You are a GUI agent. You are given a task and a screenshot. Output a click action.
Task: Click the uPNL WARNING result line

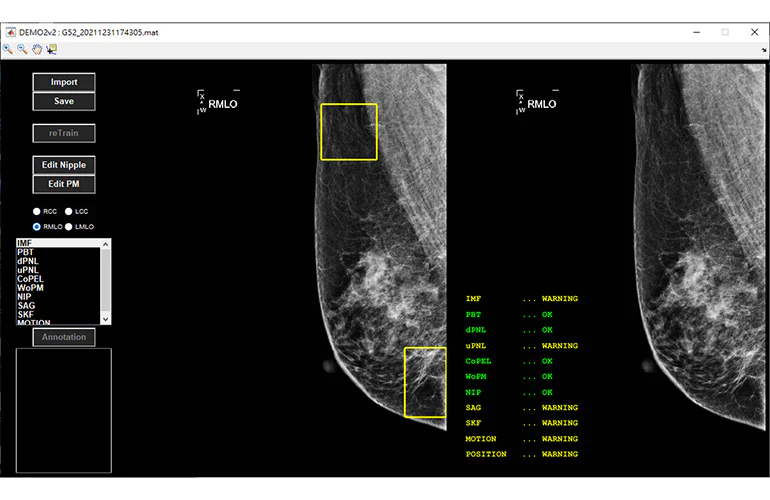coord(522,346)
